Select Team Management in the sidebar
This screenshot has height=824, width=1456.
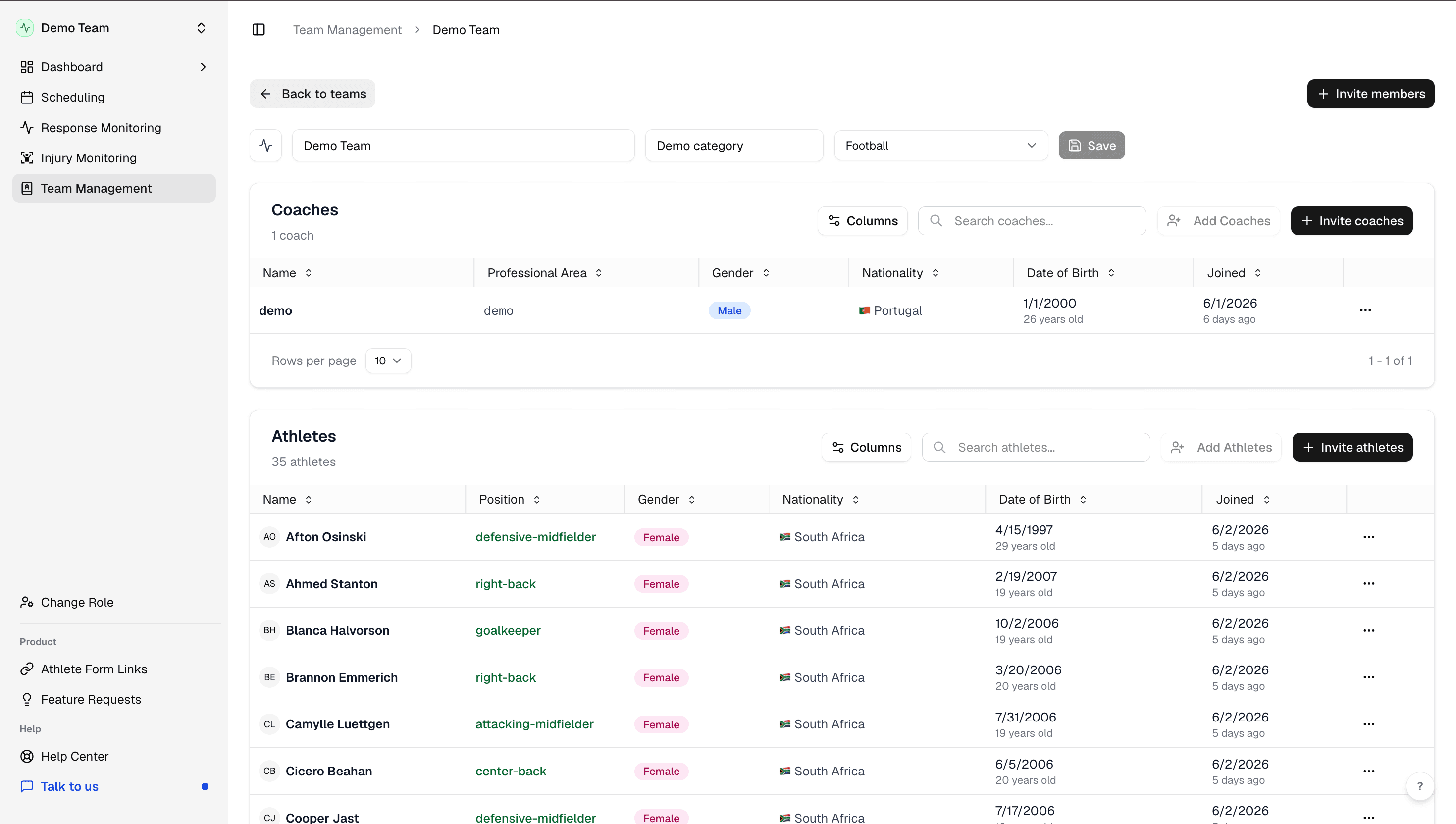pos(114,188)
